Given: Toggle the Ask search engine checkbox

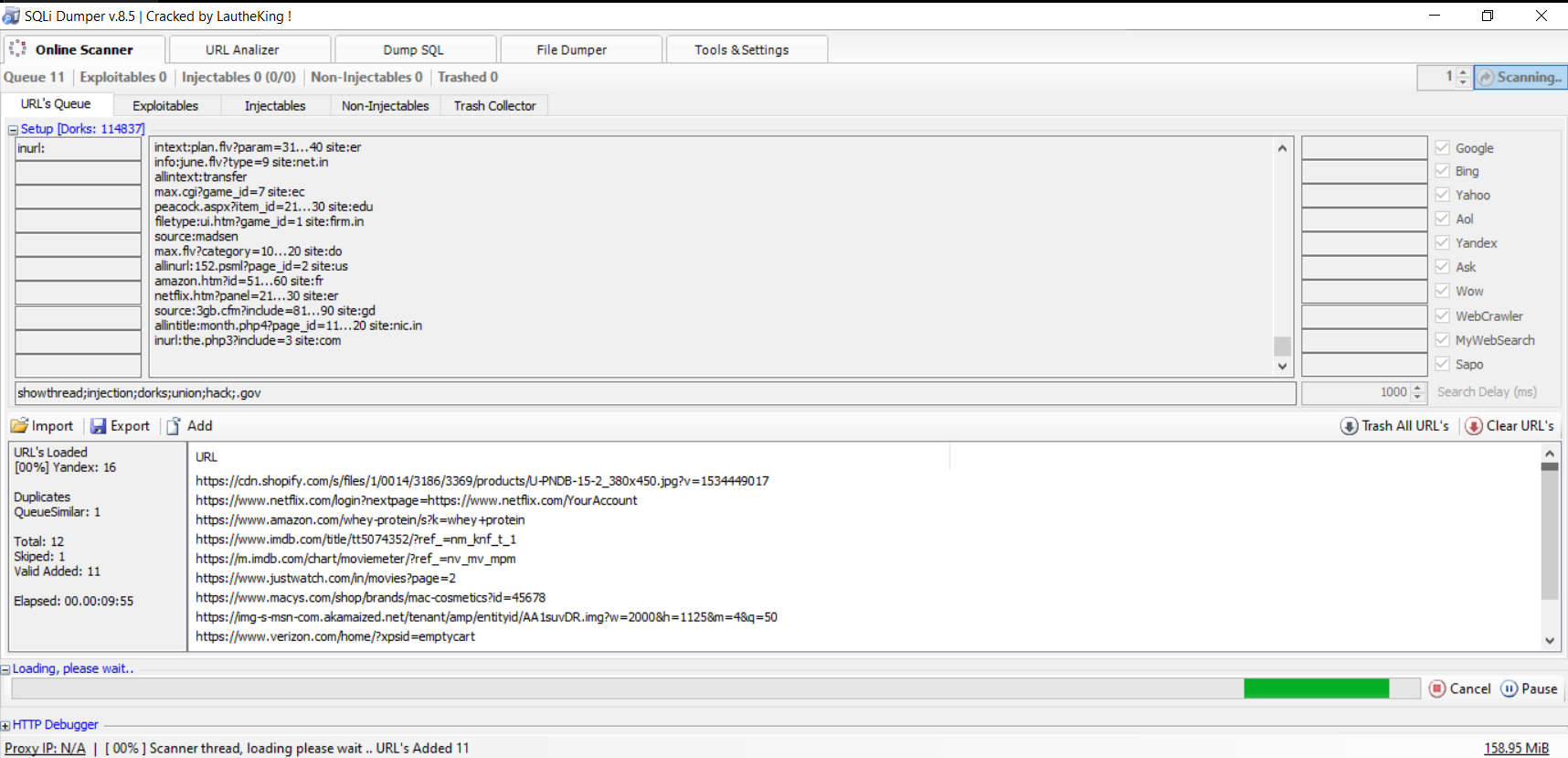Looking at the screenshot, I should click(1442, 266).
